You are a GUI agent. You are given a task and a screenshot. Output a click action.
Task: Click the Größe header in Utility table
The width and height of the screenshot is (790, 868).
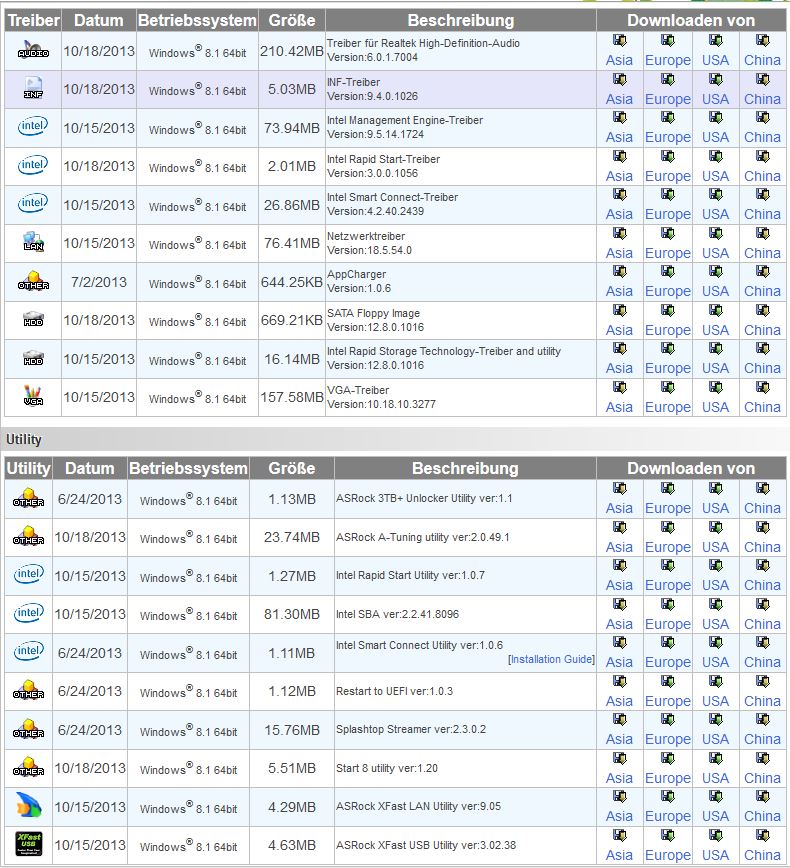[x=292, y=468]
